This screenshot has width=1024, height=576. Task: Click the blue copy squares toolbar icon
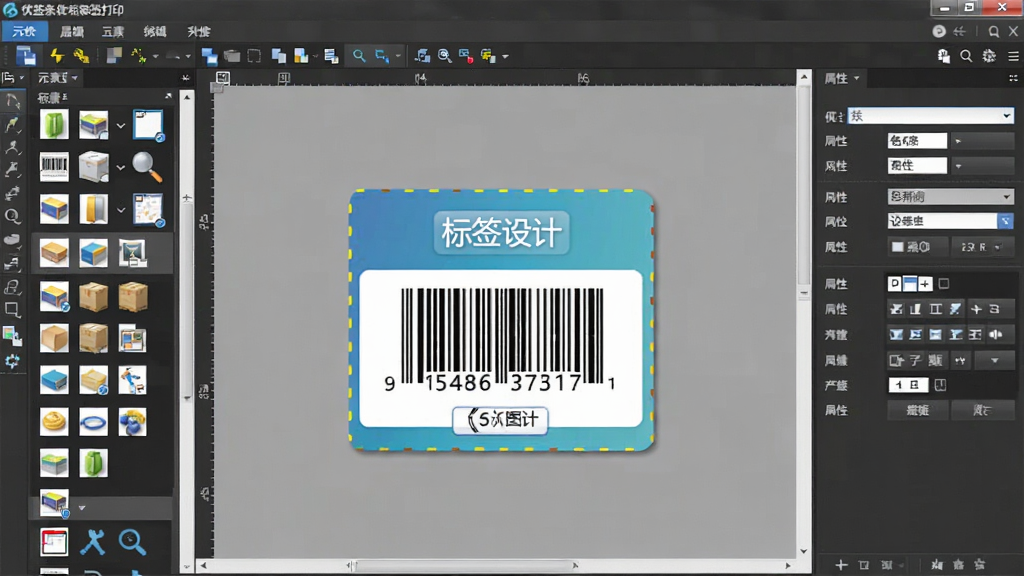(279, 56)
